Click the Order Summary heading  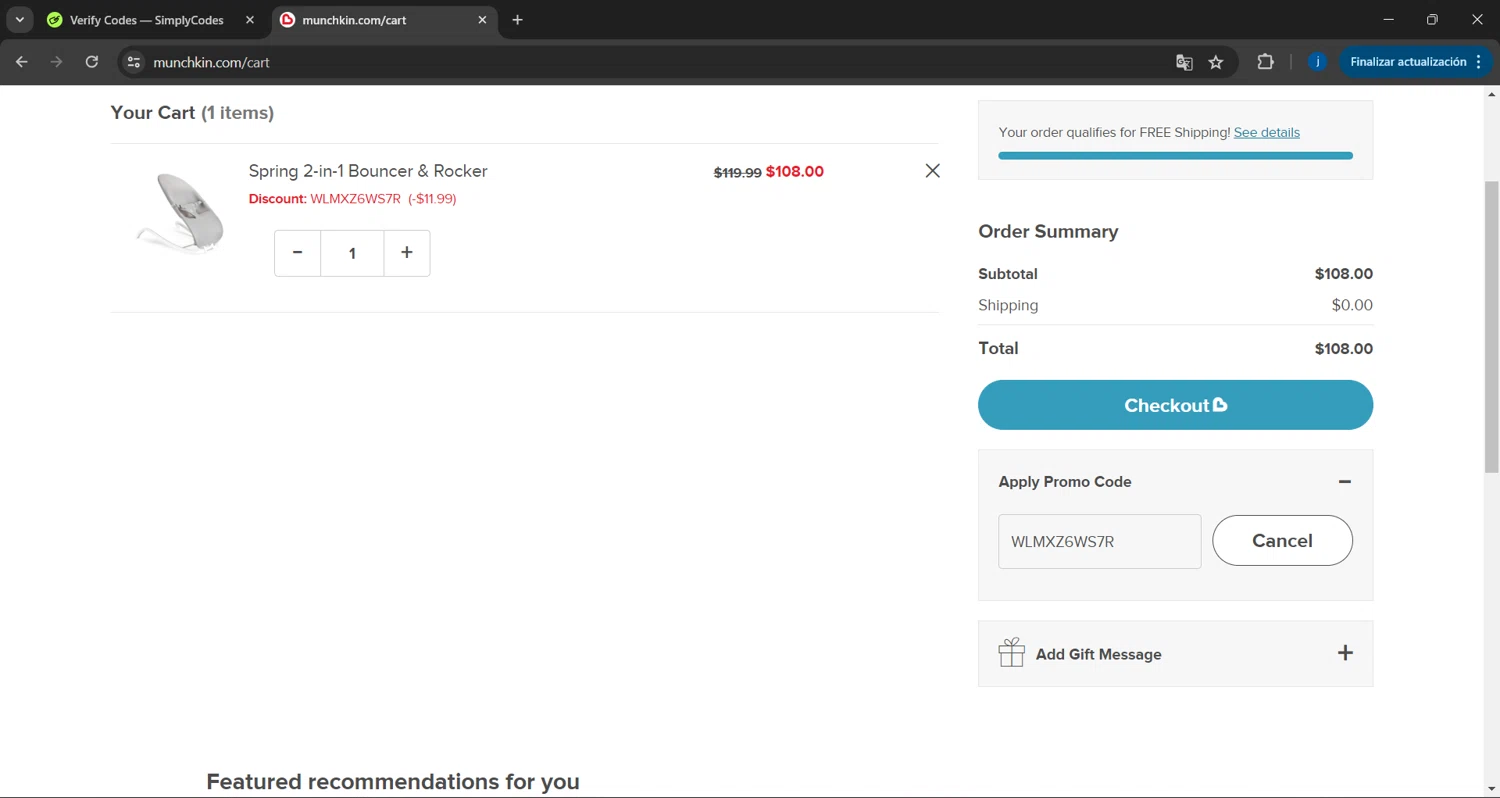coord(1048,231)
